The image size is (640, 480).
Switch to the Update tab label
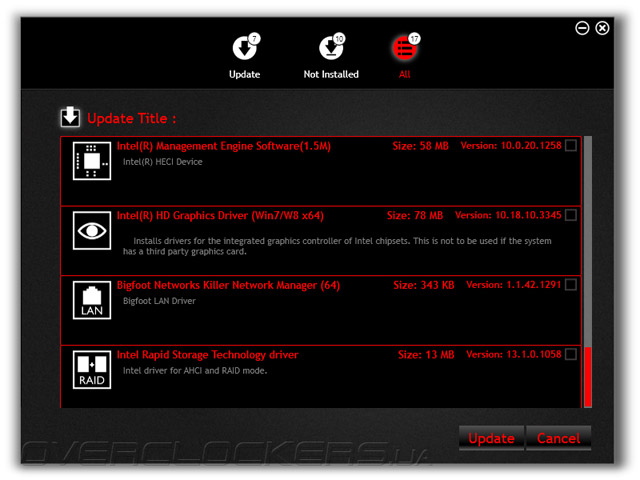pos(244,74)
